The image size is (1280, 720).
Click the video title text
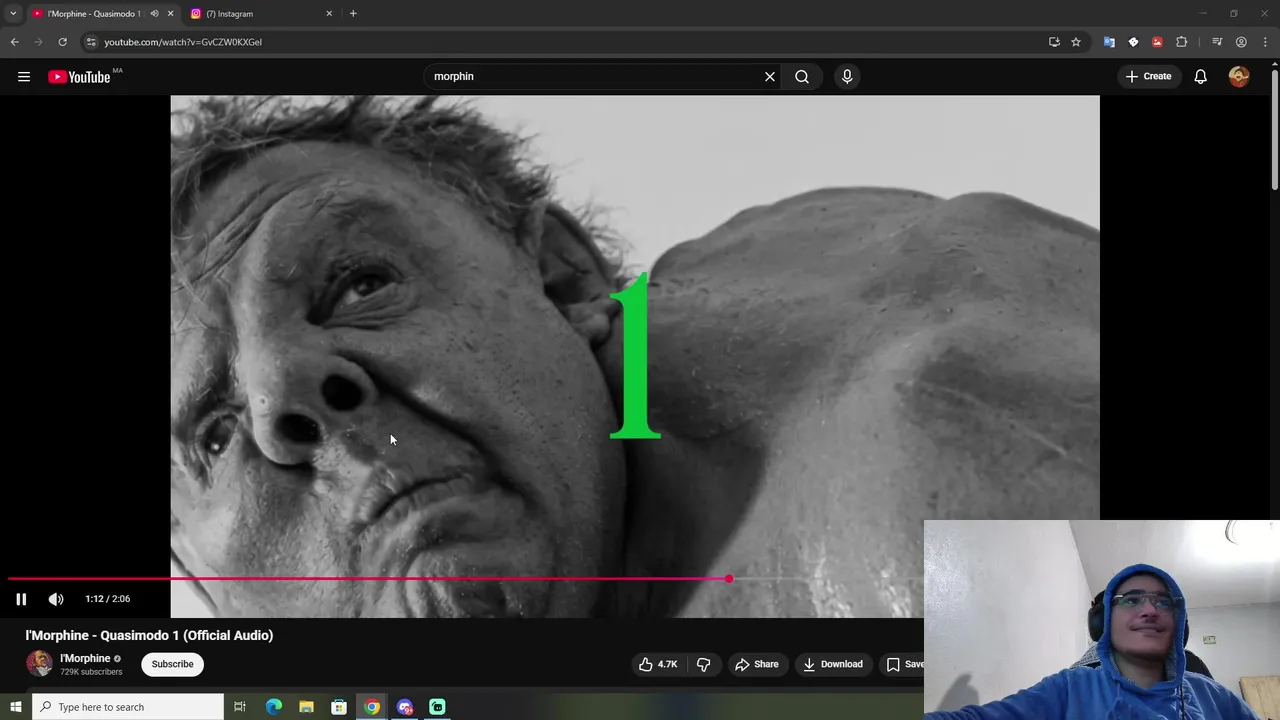[x=149, y=635]
